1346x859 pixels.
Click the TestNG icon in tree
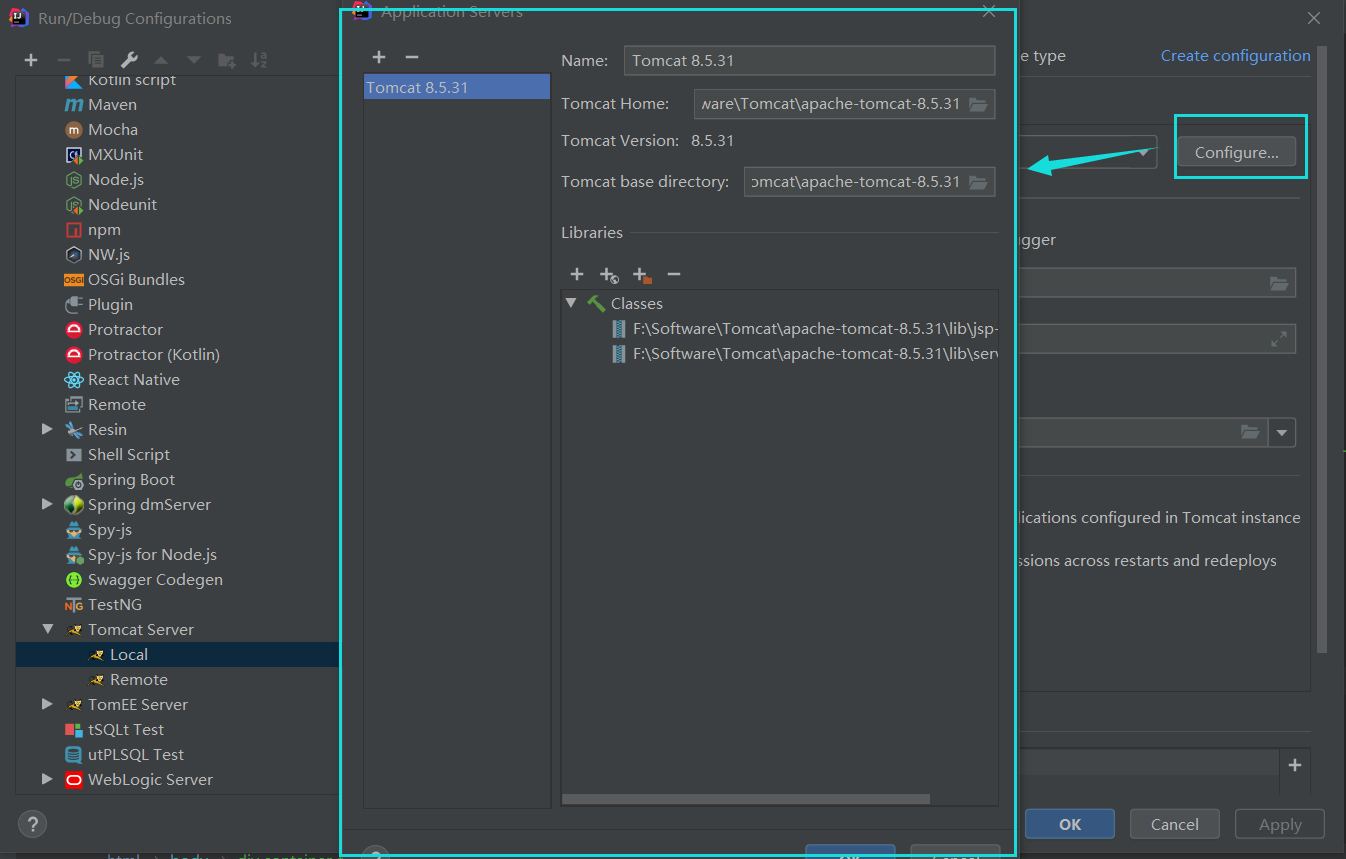(x=73, y=604)
